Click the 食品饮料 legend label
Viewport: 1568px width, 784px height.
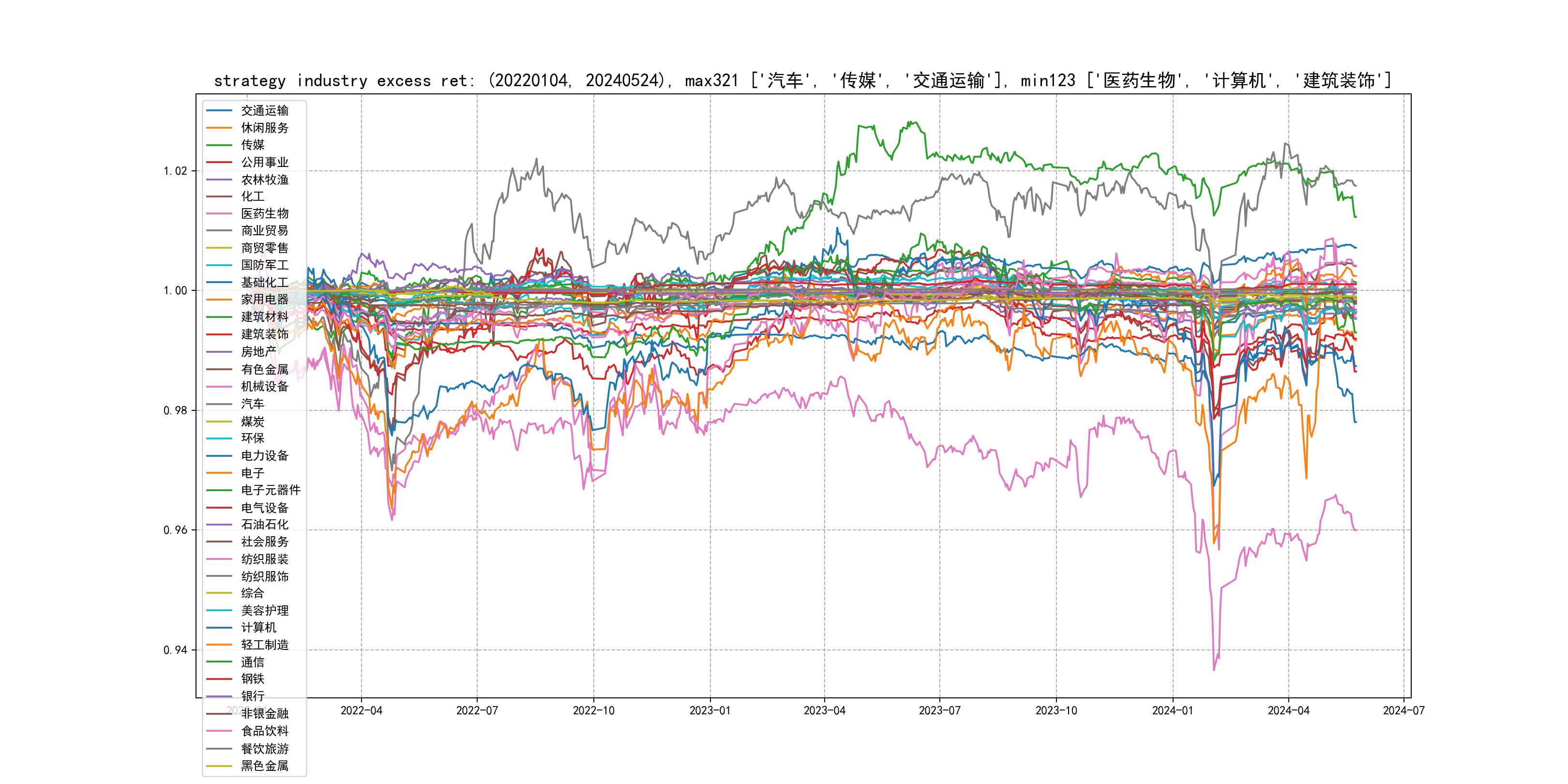[x=264, y=731]
